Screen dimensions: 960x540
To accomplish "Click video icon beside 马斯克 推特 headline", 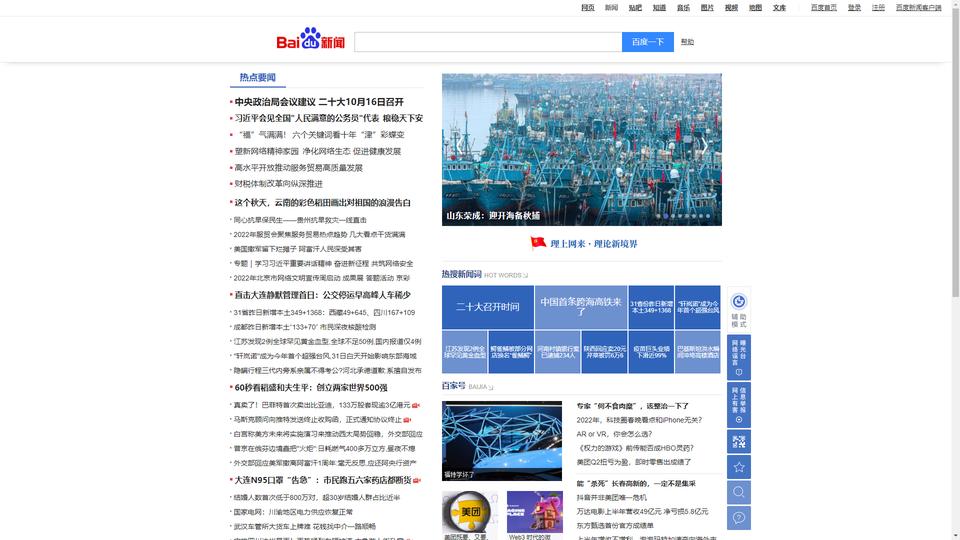I will pos(407,420).
